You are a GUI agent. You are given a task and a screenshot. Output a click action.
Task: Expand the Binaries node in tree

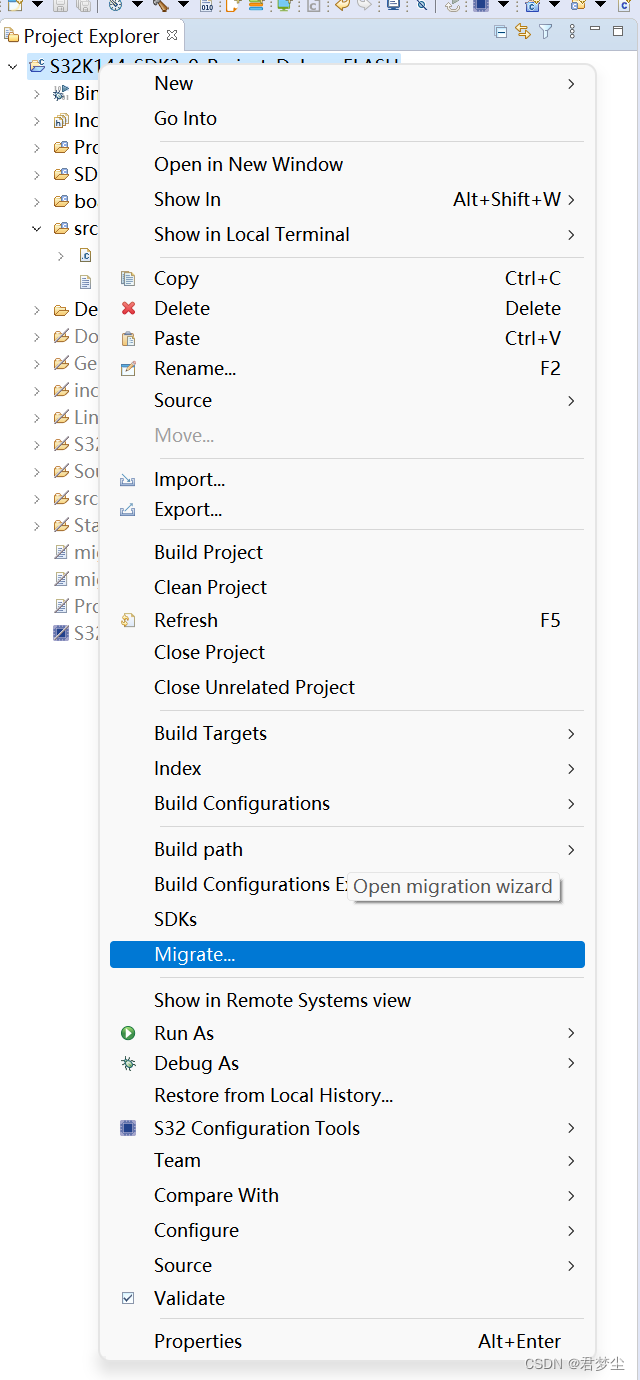coord(37,94)
